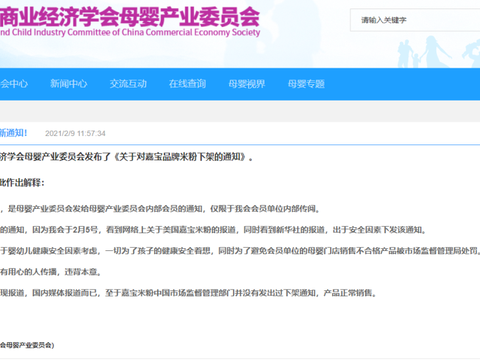The width and height of the screenshot is (480, 360).
Task: Click the heading ending with 此作出解释:
Action: pos(22,183)
